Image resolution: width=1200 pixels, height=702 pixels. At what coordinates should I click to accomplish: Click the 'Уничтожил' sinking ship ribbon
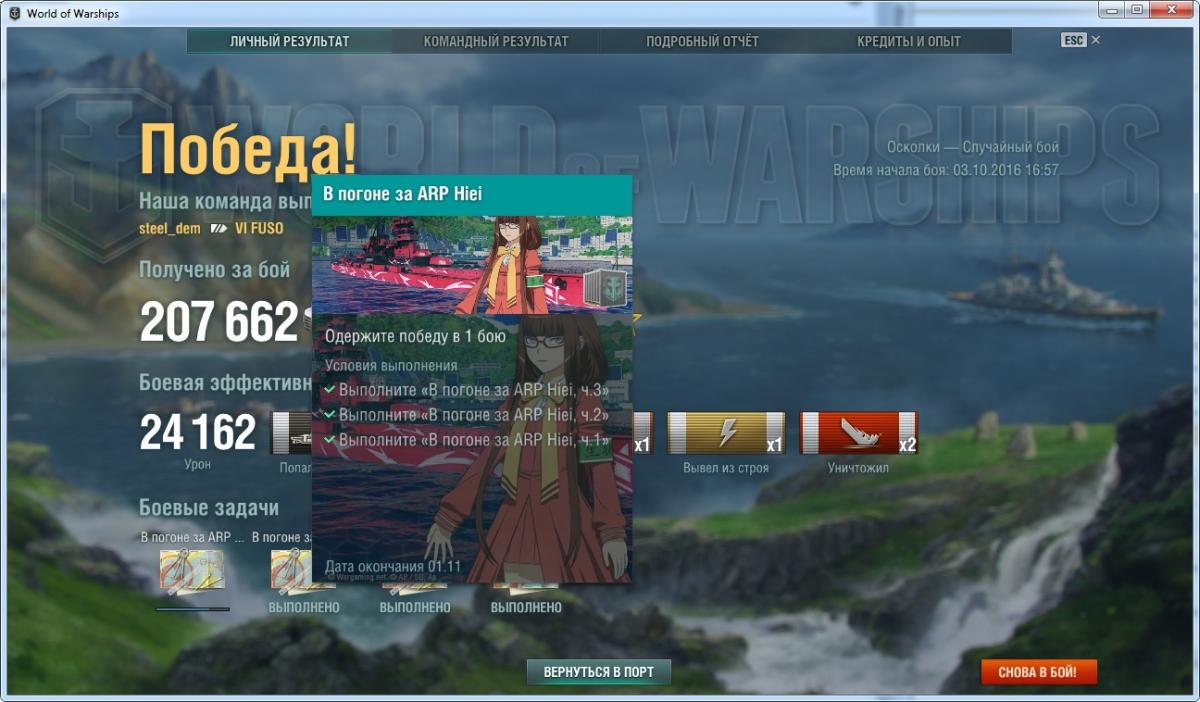tap(859, 433)
